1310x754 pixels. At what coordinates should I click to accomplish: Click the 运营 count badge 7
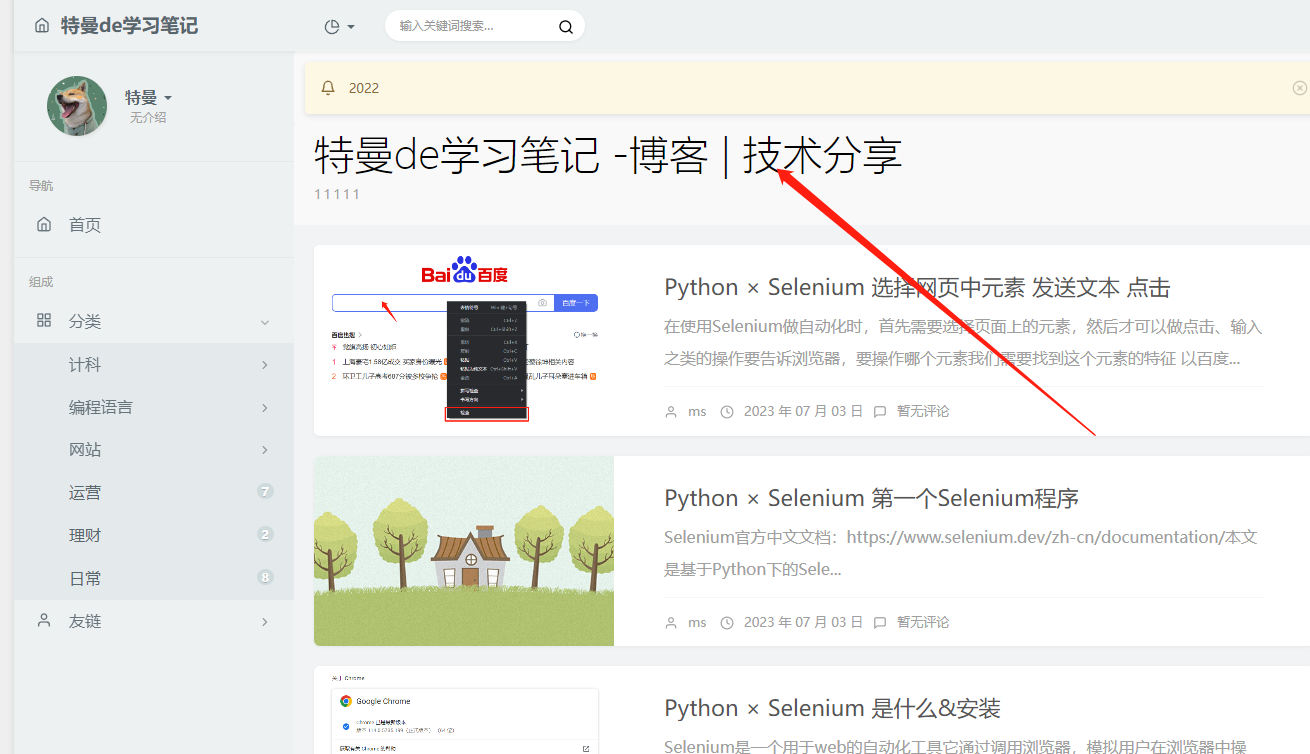click(x=265, y=491)
